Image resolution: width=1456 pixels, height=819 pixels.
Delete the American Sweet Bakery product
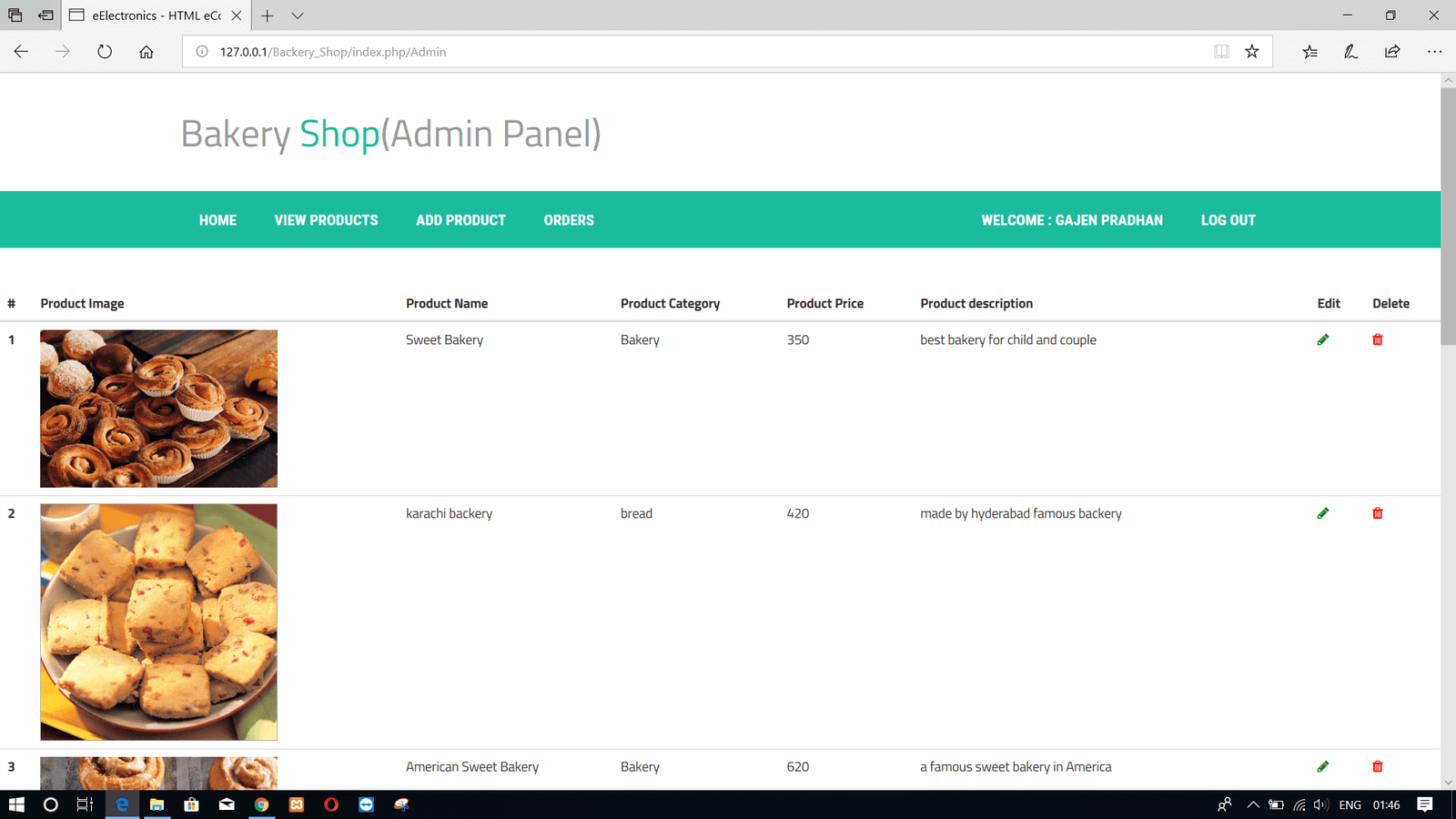coord(1377,766)
